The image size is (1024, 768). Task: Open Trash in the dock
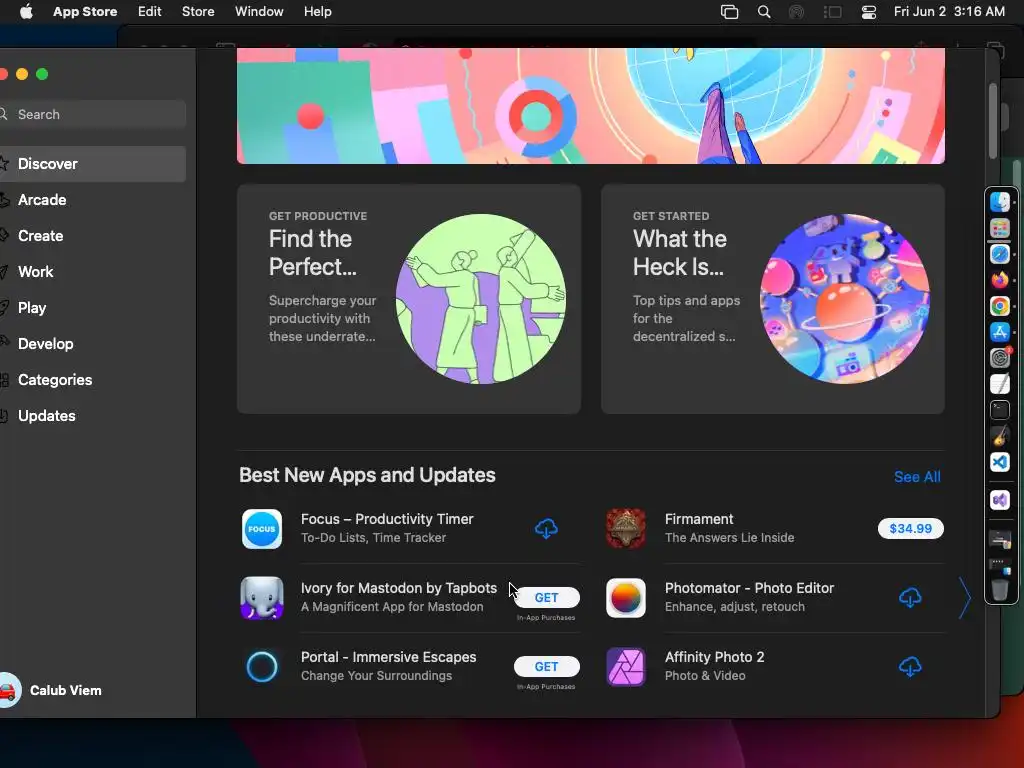click(999, 590)
